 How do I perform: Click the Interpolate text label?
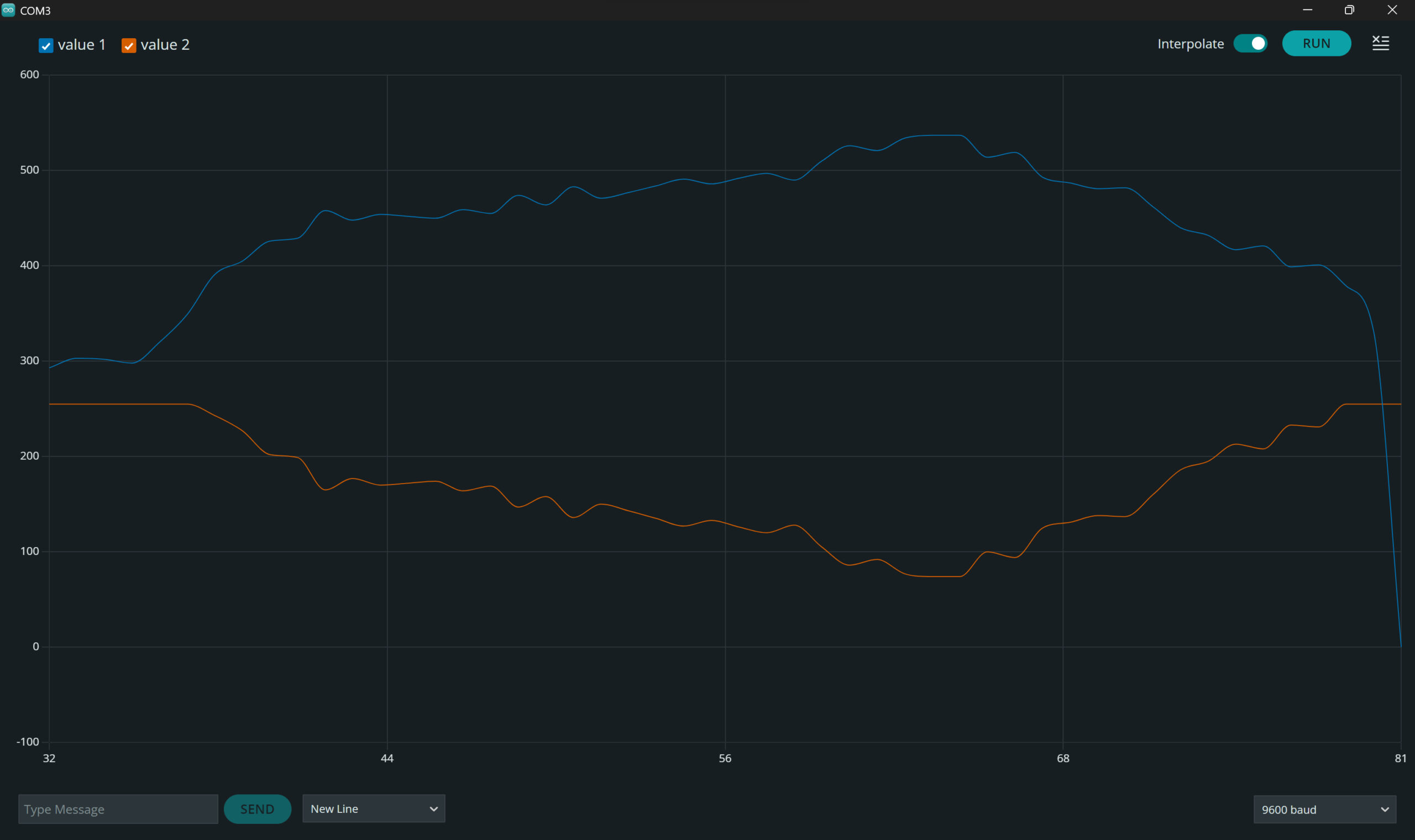point(1190,44)
